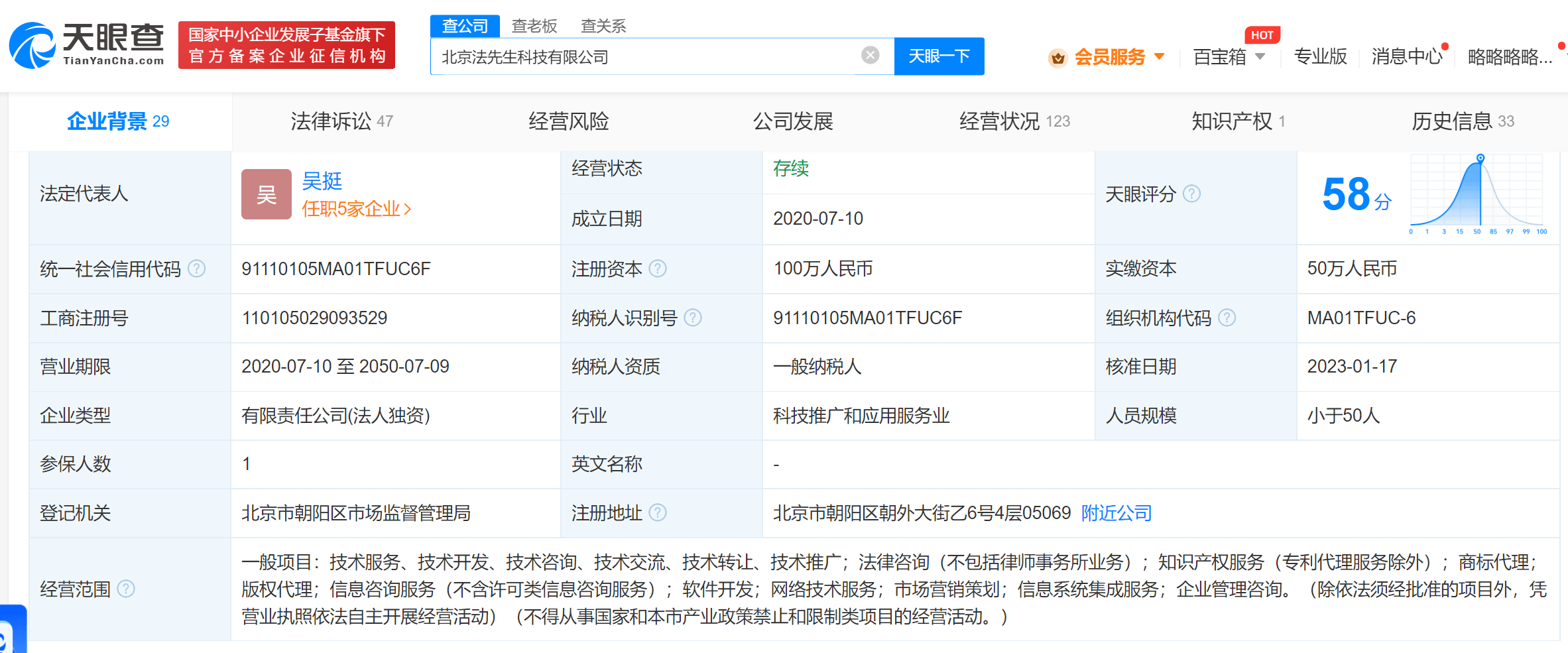The height and width of the screenshot is (653, 1568).
Task: Select the 历史信息 tab
Action: tap(1463, 121)
